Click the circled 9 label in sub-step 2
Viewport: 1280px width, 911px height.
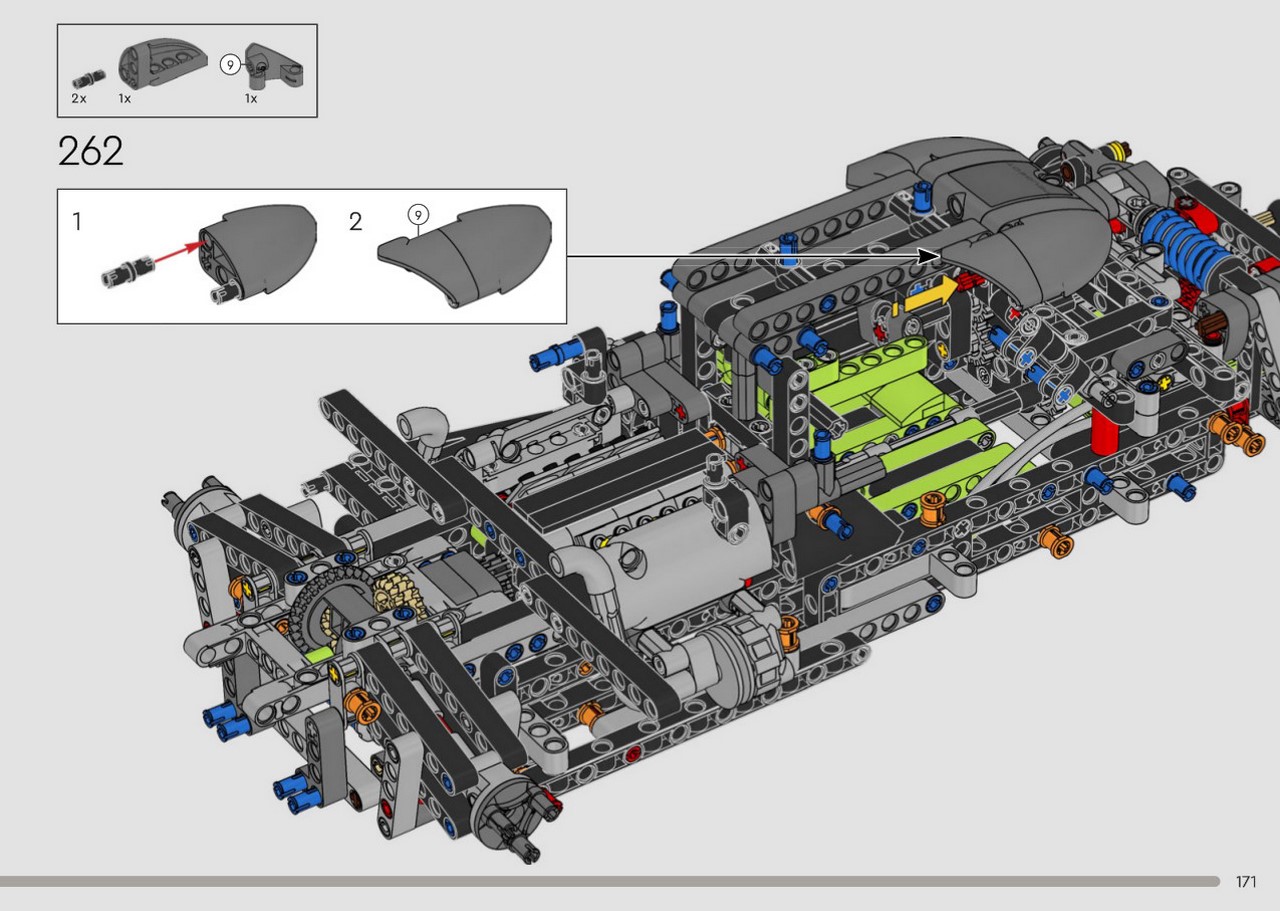click(418, 215)
